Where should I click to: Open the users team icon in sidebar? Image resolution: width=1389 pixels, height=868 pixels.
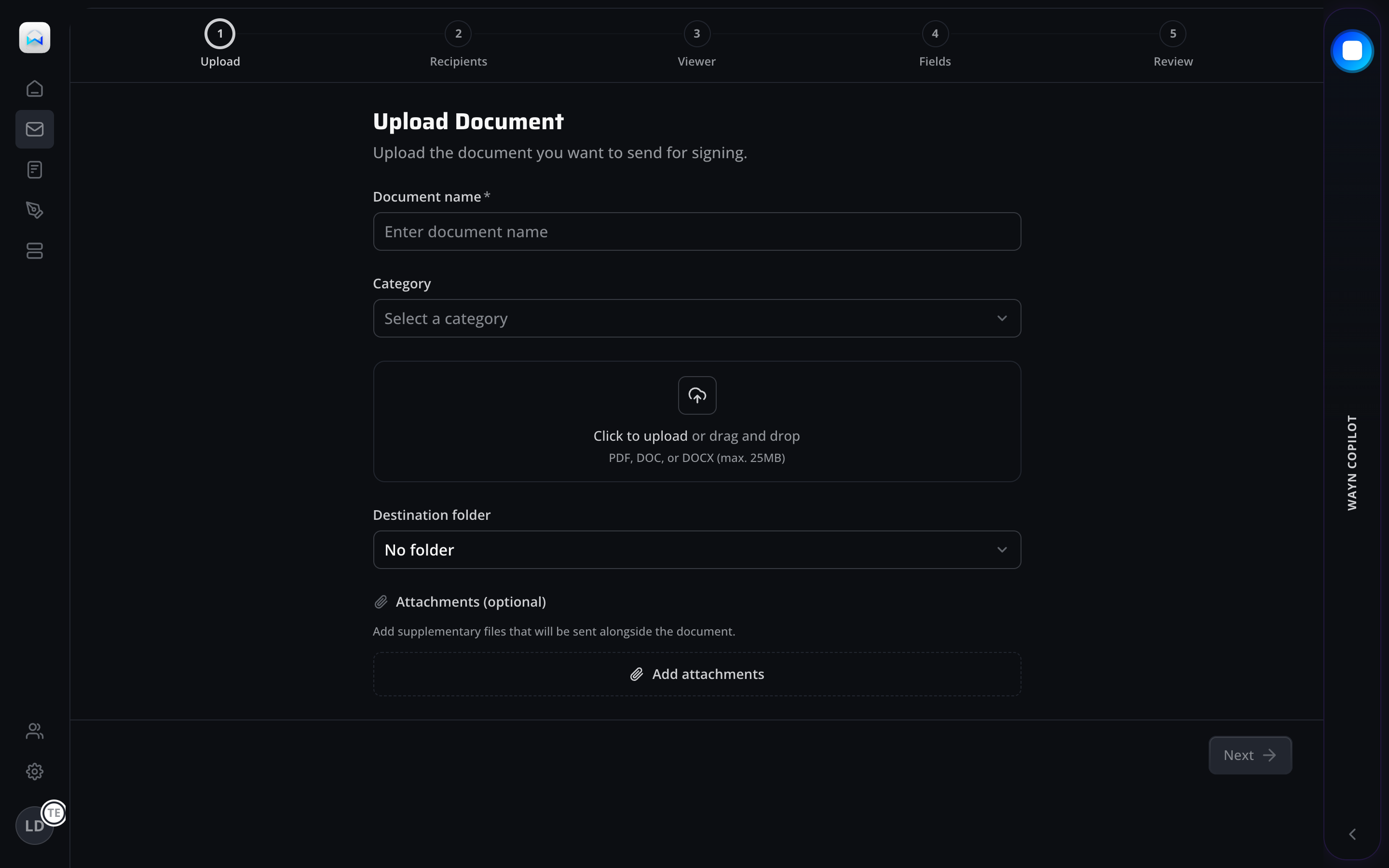click(x=34, y=731)
